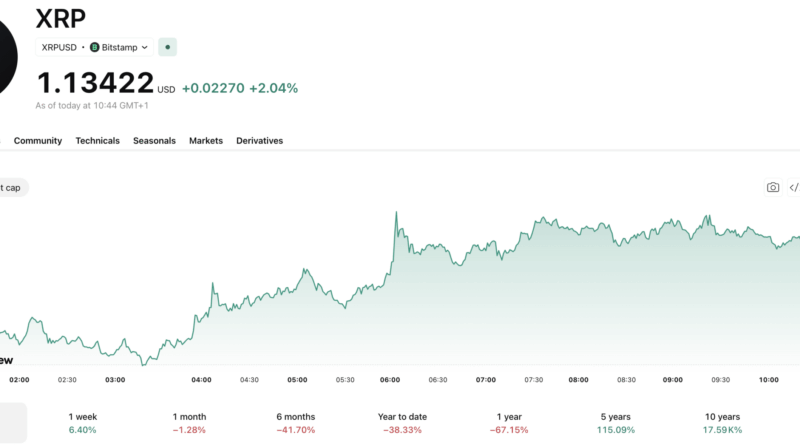800x445 pixels.
Task: Take a chart snapshot with camera icon
Action: (773, 187)
